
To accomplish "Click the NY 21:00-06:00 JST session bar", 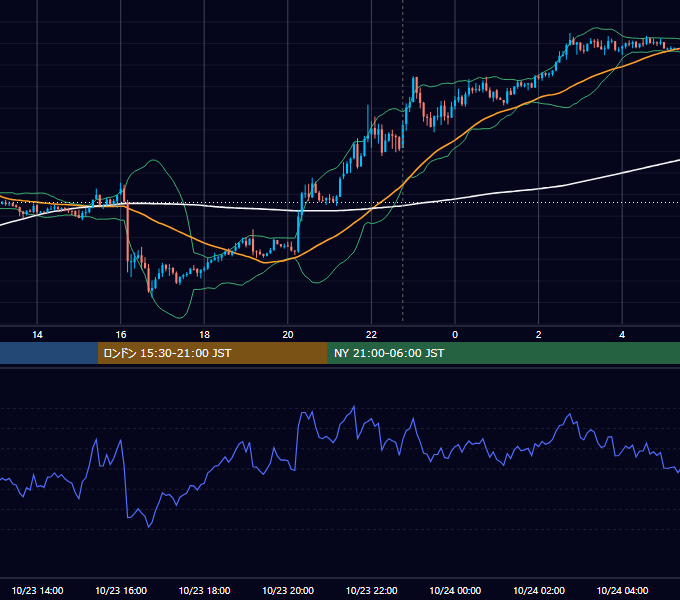I will coord(503,353).
